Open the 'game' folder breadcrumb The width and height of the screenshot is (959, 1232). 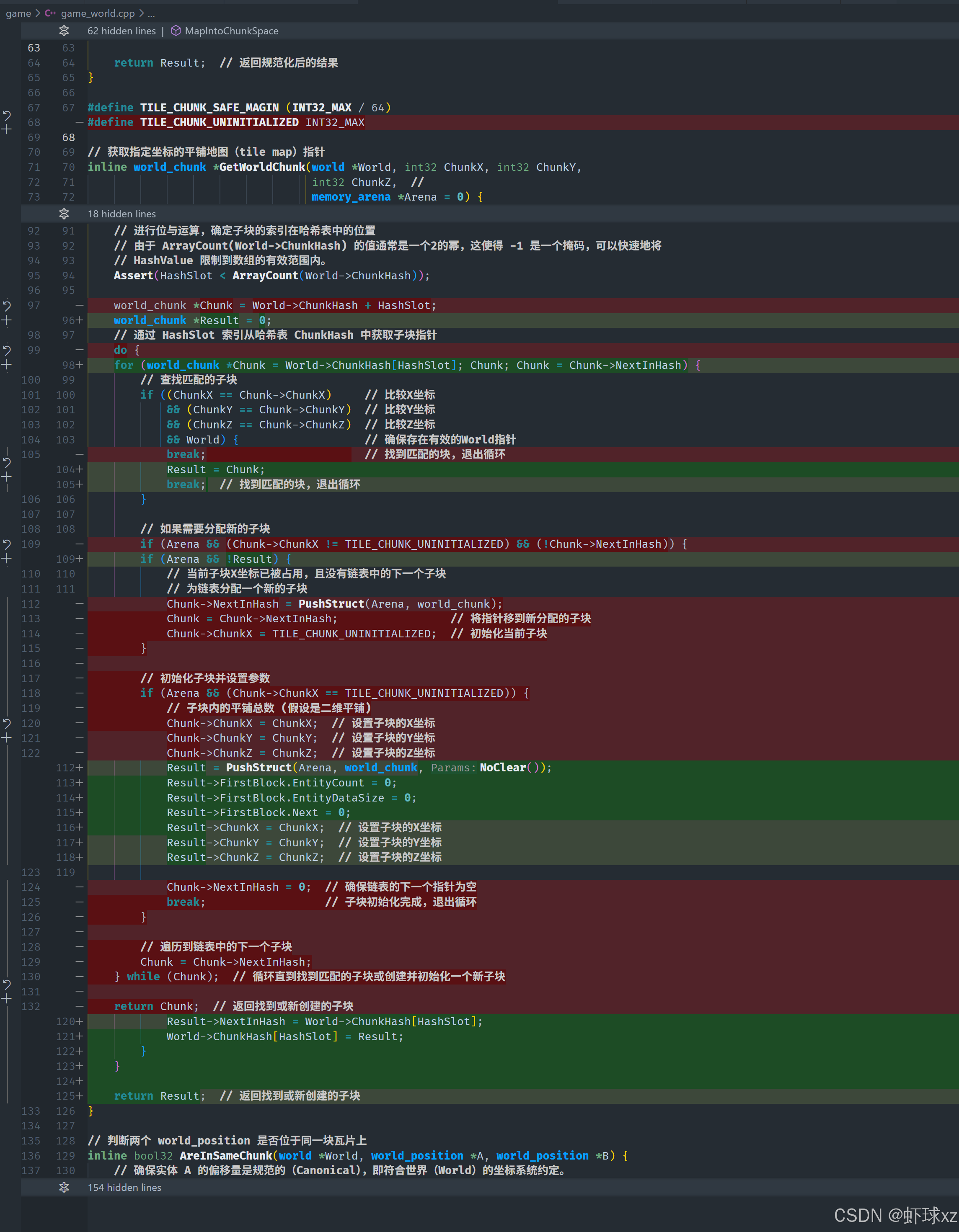click(18, 13)
